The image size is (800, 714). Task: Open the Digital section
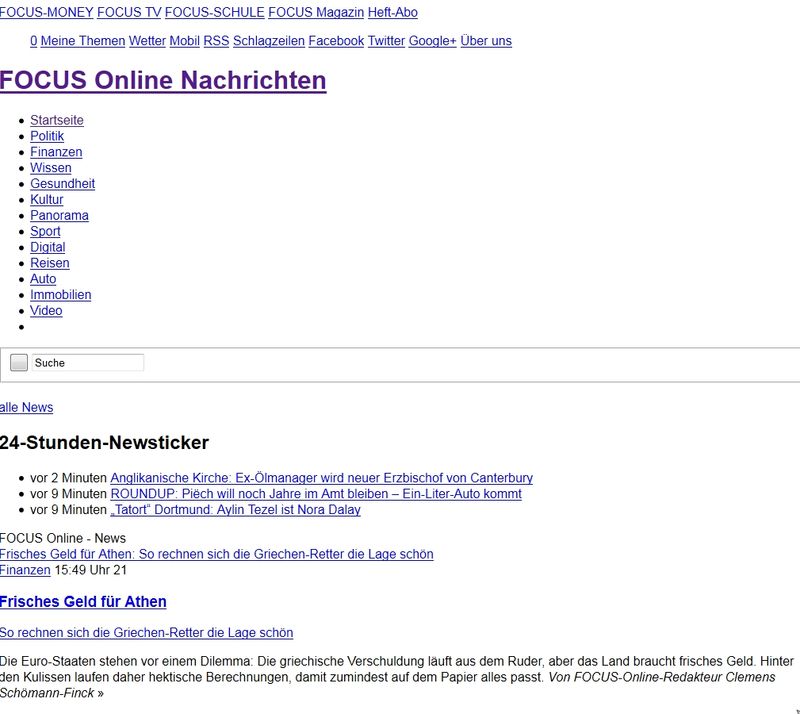(47, 247)
